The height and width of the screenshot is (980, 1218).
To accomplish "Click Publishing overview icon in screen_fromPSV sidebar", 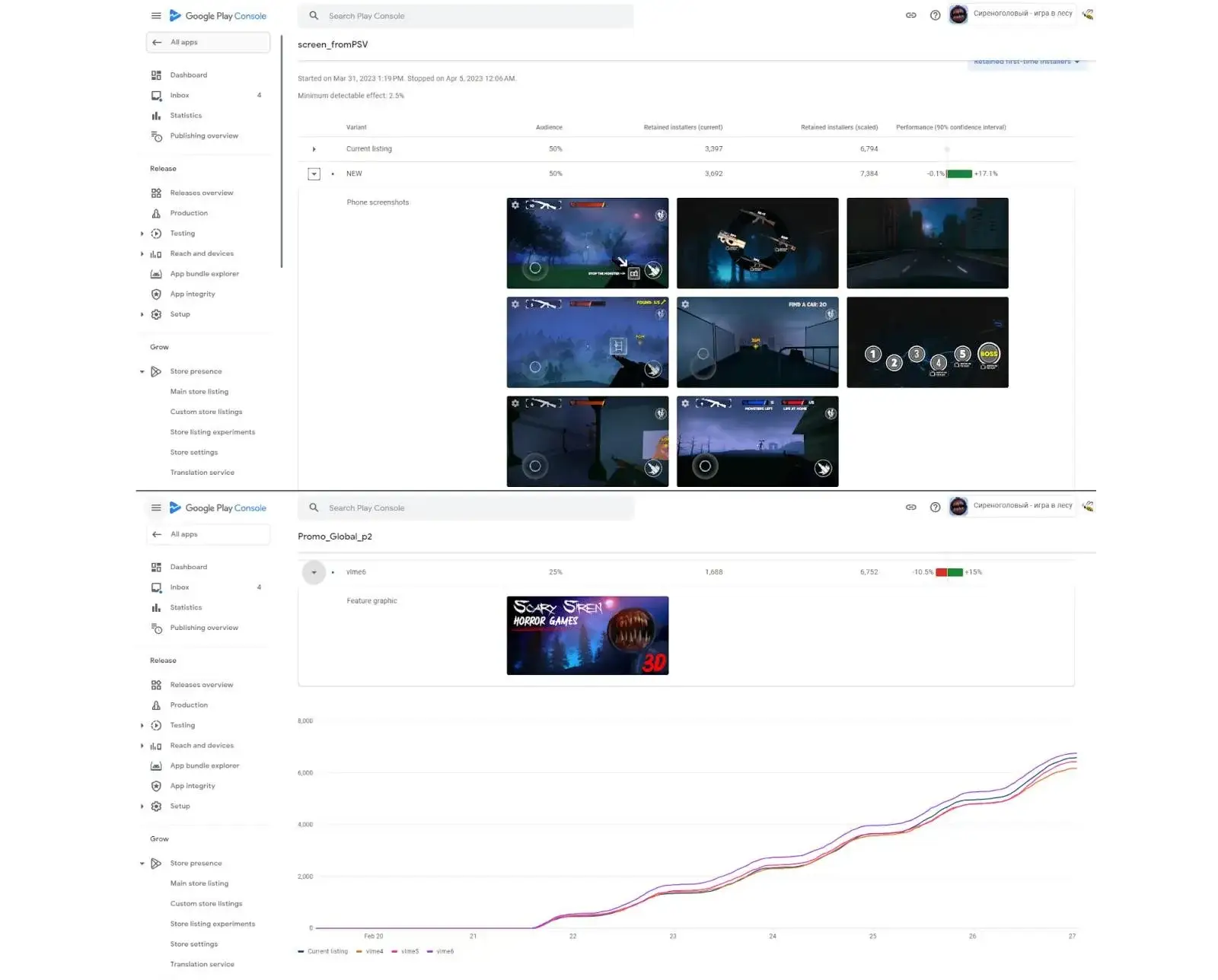I will pos(156,136).
